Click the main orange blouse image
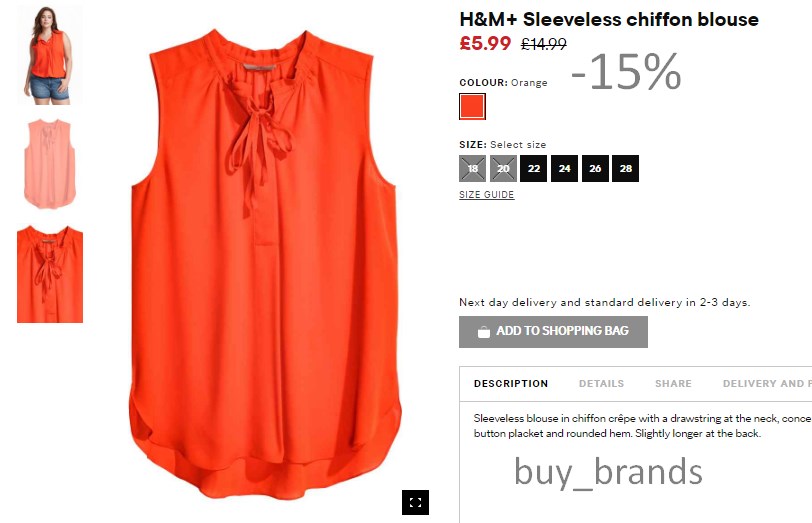 point(264,264)
